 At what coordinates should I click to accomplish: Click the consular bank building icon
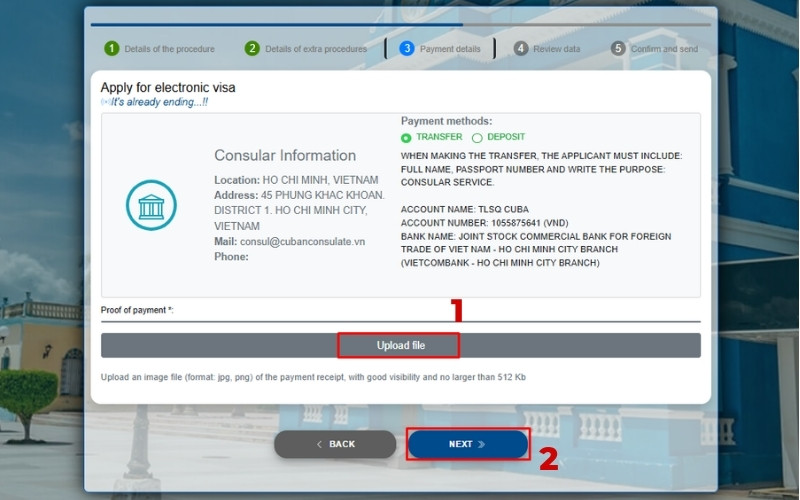point(151,205)
